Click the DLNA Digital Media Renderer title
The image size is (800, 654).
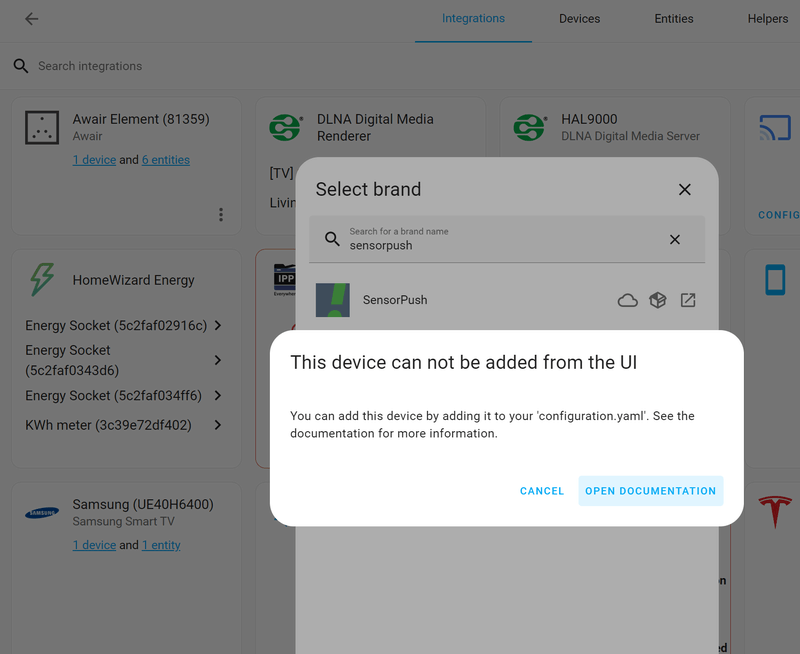tap(375, 128)
